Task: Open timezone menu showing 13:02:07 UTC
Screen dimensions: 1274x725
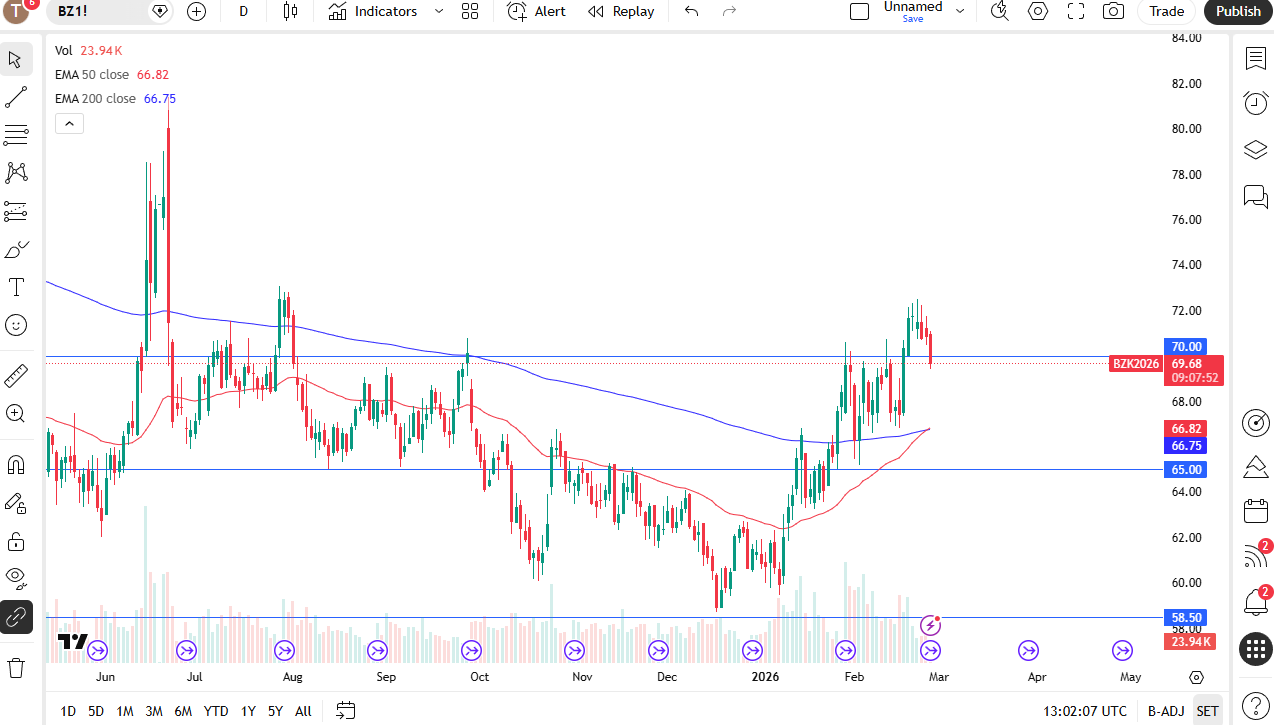Action: (1084, 711)
